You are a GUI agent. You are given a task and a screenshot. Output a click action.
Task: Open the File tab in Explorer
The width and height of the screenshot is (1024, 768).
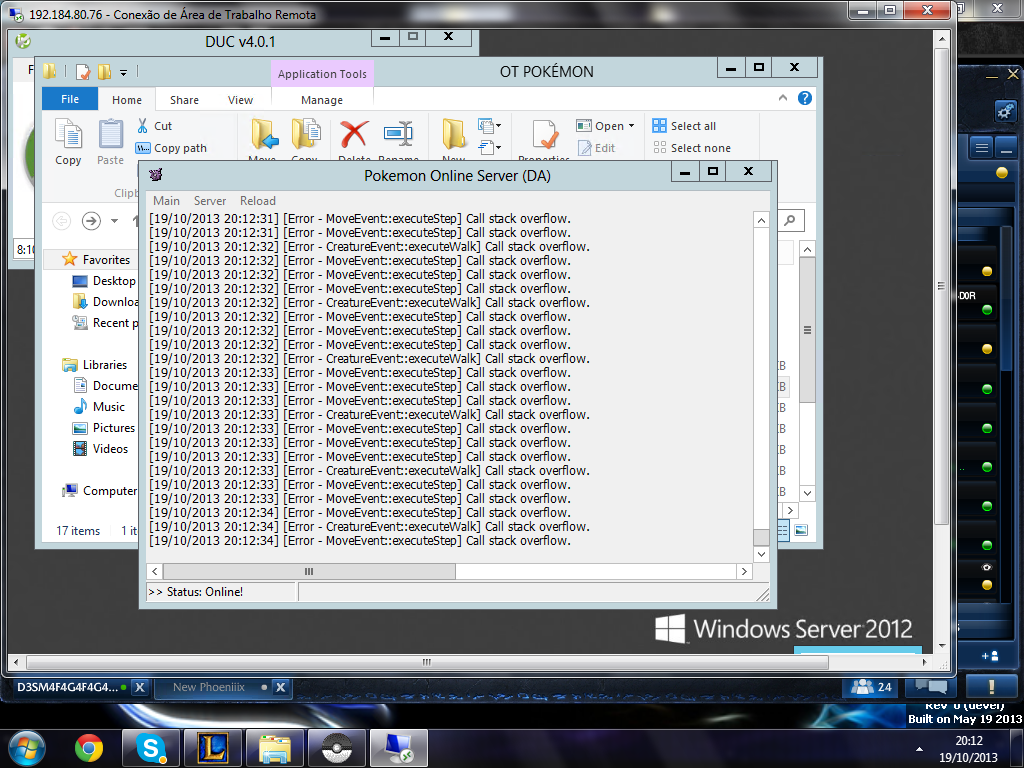[x=70, y=99]
